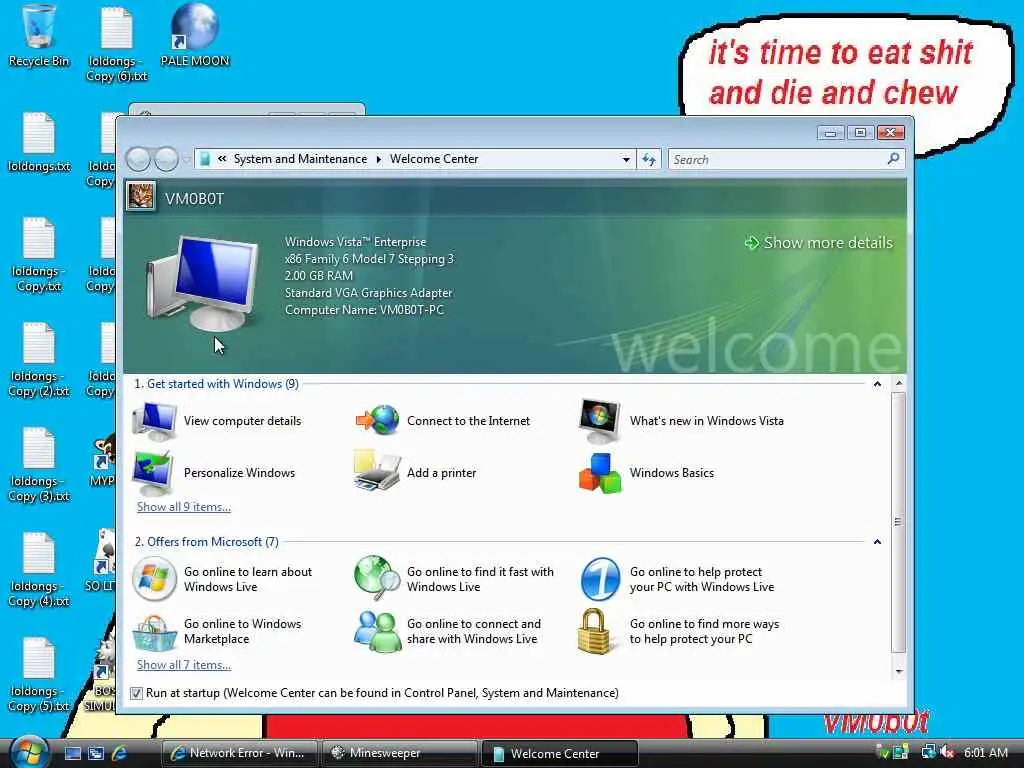The width and height of the screenshot is (1024, 768).
Task: Switch to Minesweeper taskbar button
Action: point(400,753)
